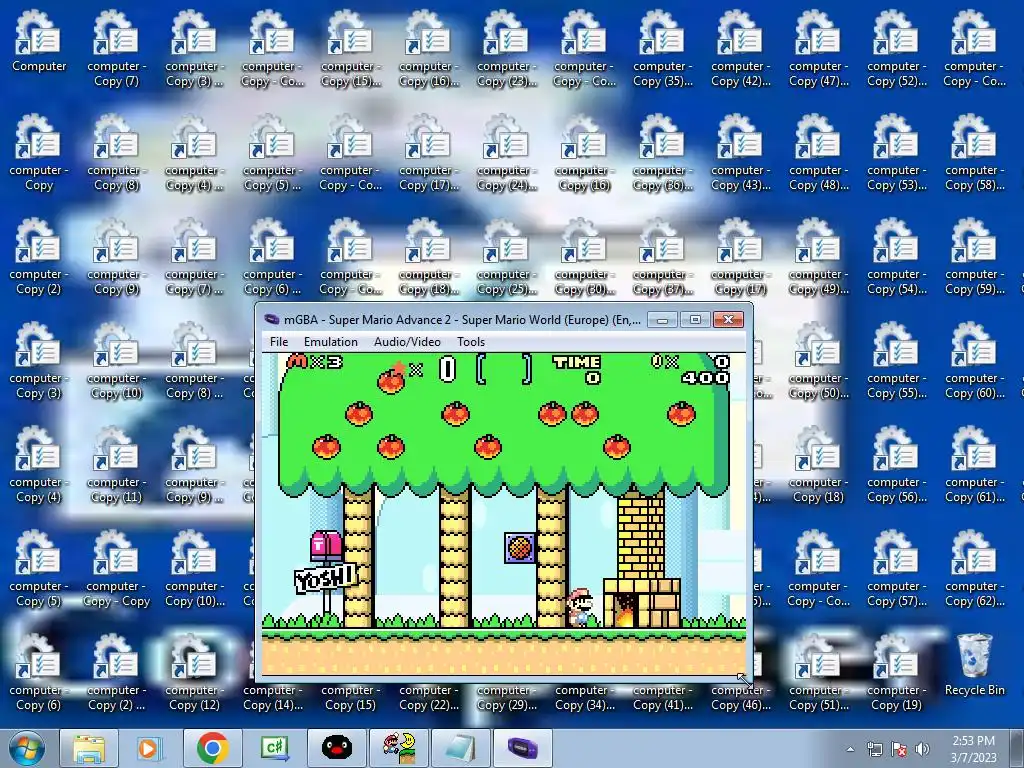Select the 'computer - Copy (52)...' shortcut

point(897,48)
